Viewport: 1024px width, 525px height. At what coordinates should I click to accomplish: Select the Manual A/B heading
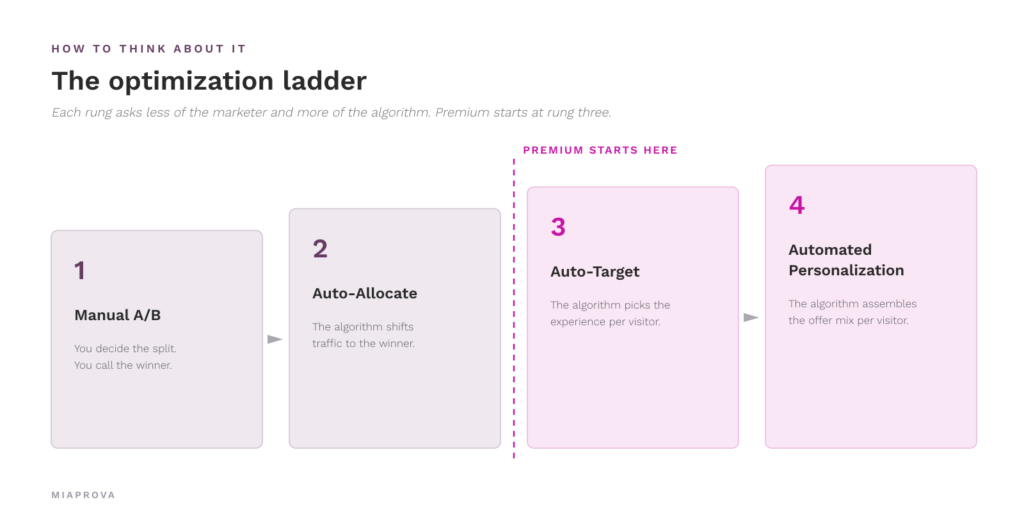pos(118,315)
